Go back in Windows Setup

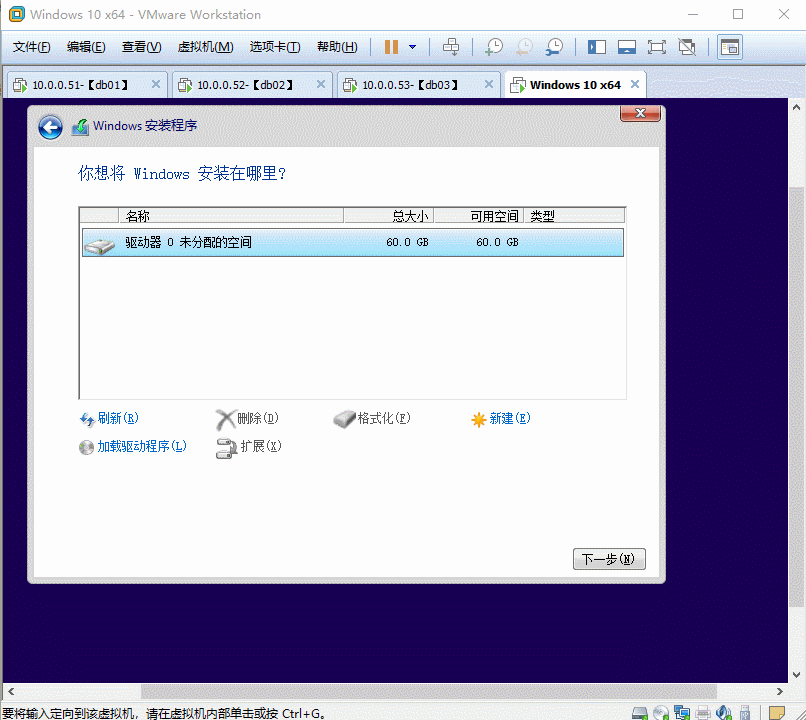(x=50, y=127)
